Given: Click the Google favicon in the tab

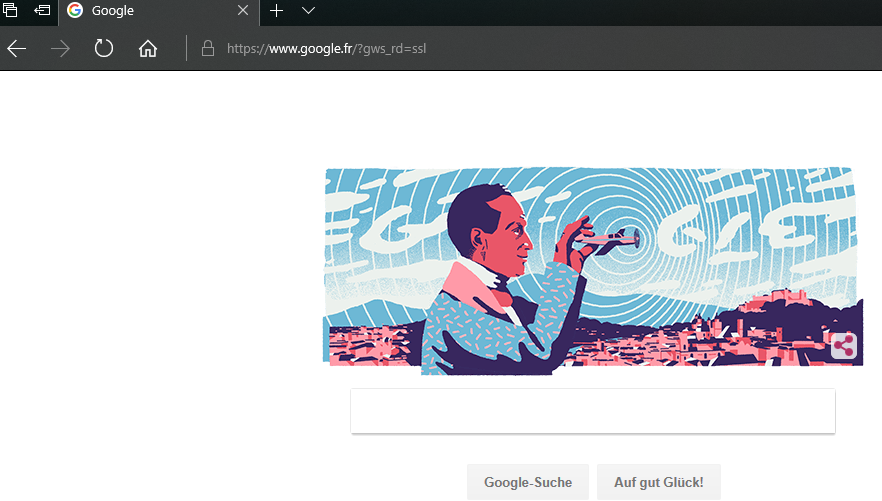Looking at the screenshot, I should click(x=75, y=10).
